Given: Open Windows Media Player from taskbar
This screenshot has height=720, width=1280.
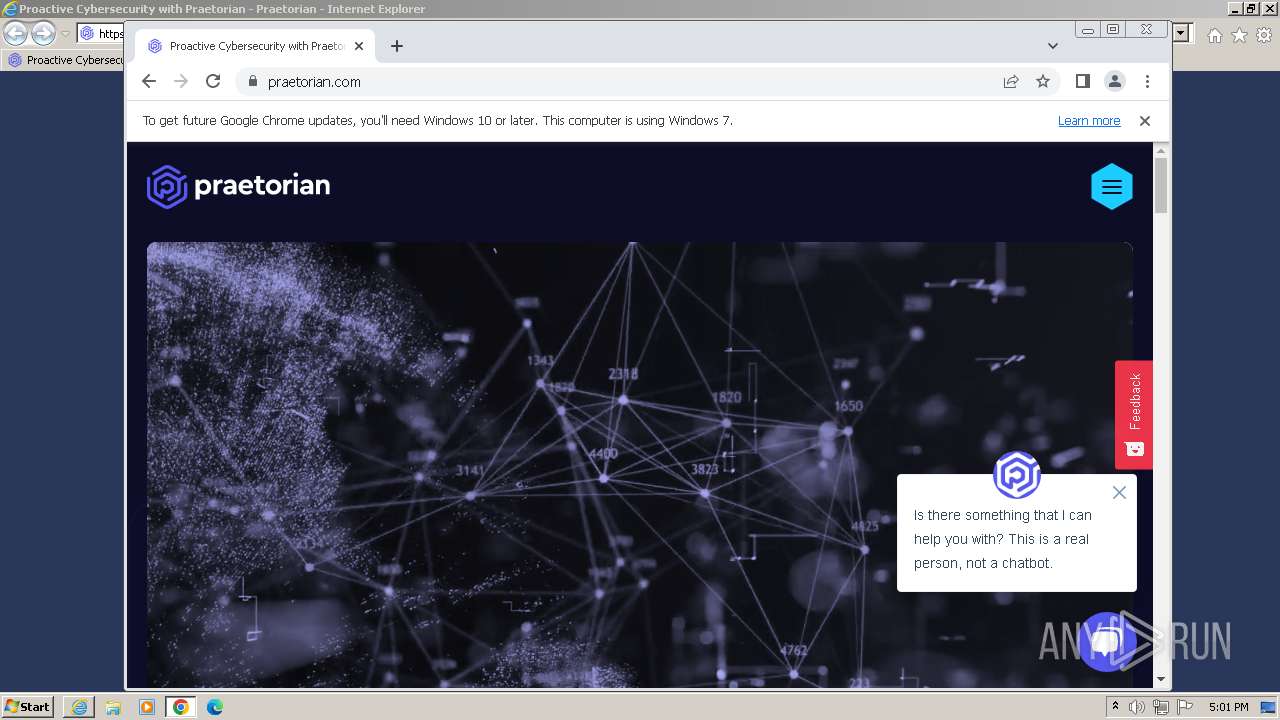Looking at the screenshot, I should pos(147,707).
